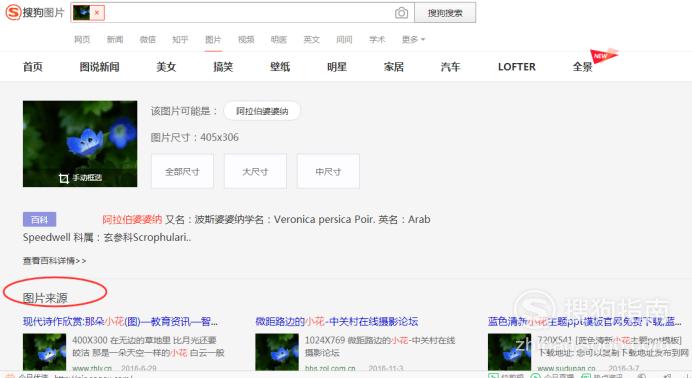
Task: Click the 搜狗搜索 search button
Action: 445,13
